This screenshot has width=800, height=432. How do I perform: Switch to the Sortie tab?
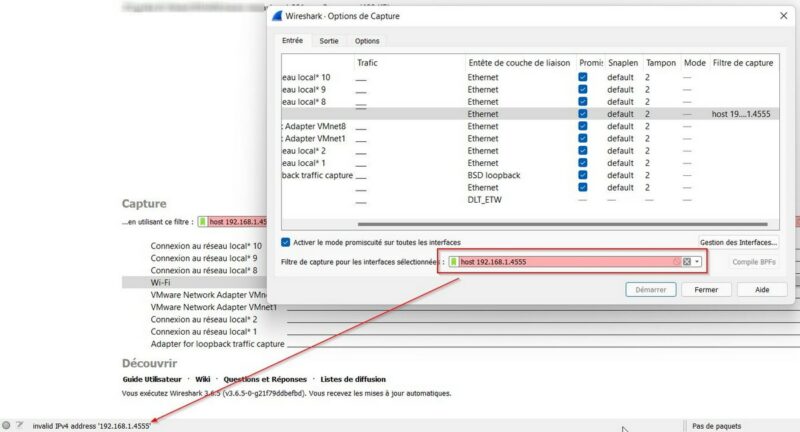point(329,41)
